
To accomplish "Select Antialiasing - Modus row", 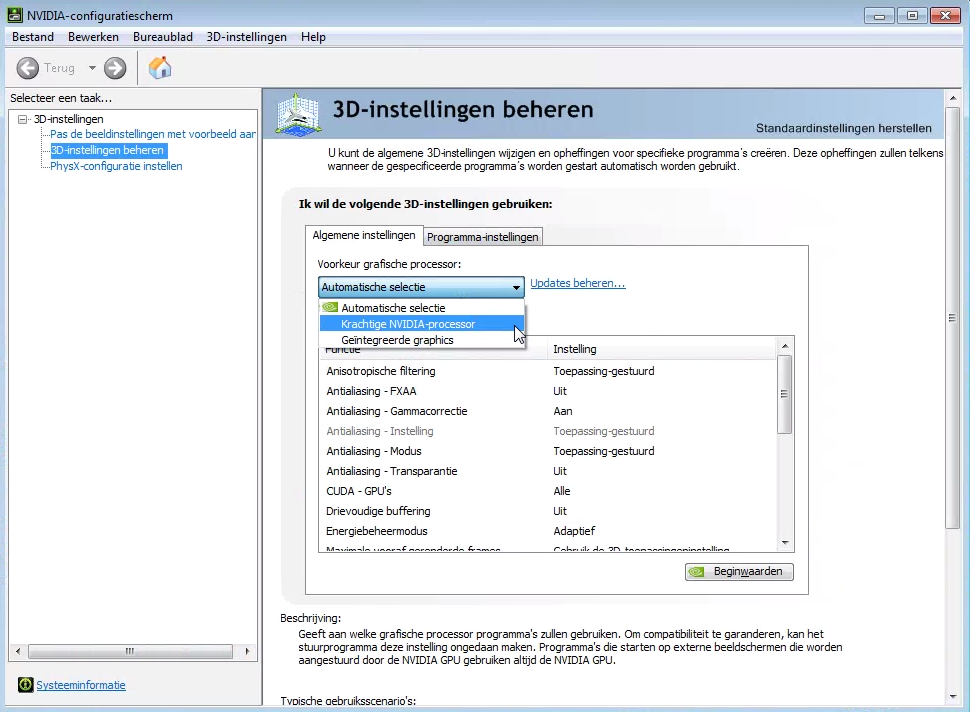I will (547, 451).
